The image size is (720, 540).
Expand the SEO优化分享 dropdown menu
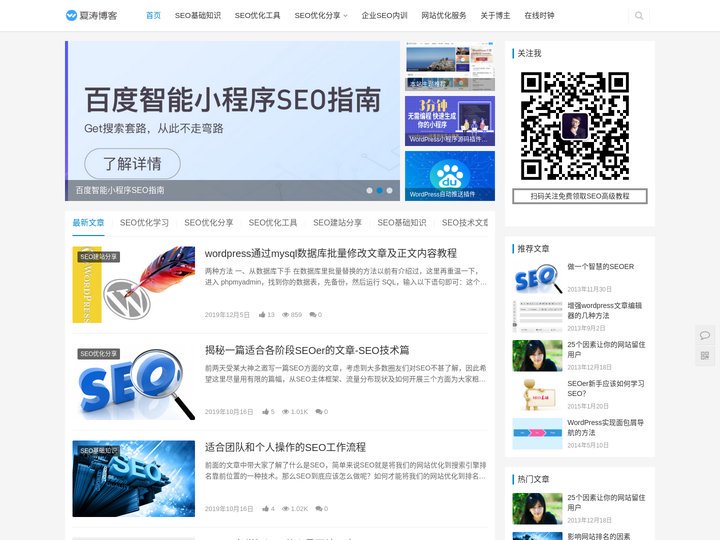(x=321, y=16)
